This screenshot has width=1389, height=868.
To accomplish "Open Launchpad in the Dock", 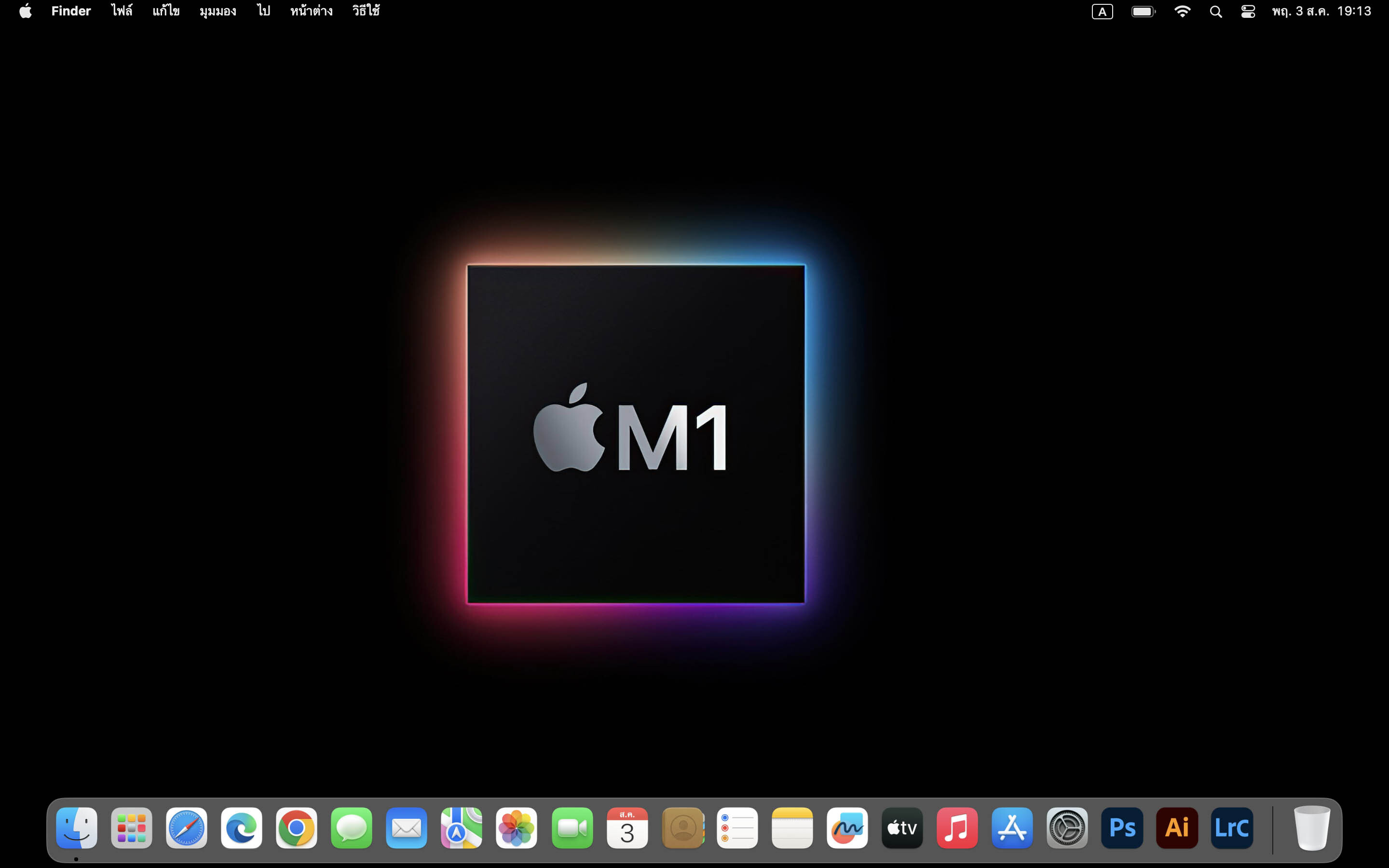I will pos(132,828).
